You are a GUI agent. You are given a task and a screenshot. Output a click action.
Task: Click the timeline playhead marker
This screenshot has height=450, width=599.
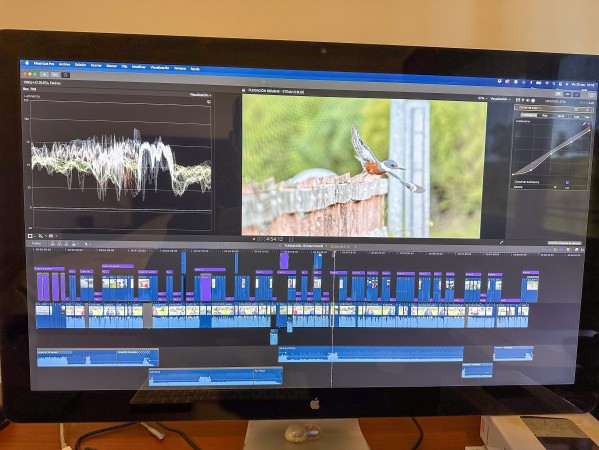pos(333,254)
